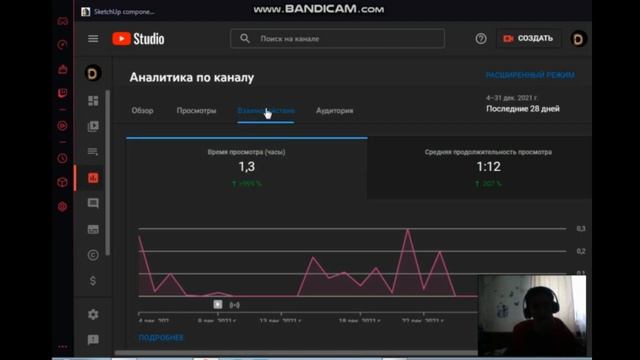This screenshot has width=640, height=360.
Task: Open Content videos icon in sidebar
Action: point(93,126)
